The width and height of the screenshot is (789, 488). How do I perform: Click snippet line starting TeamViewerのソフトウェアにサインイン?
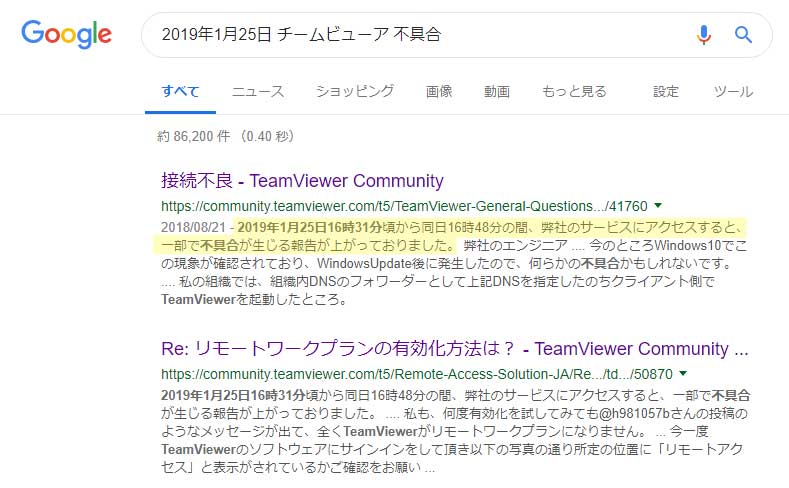451,449
